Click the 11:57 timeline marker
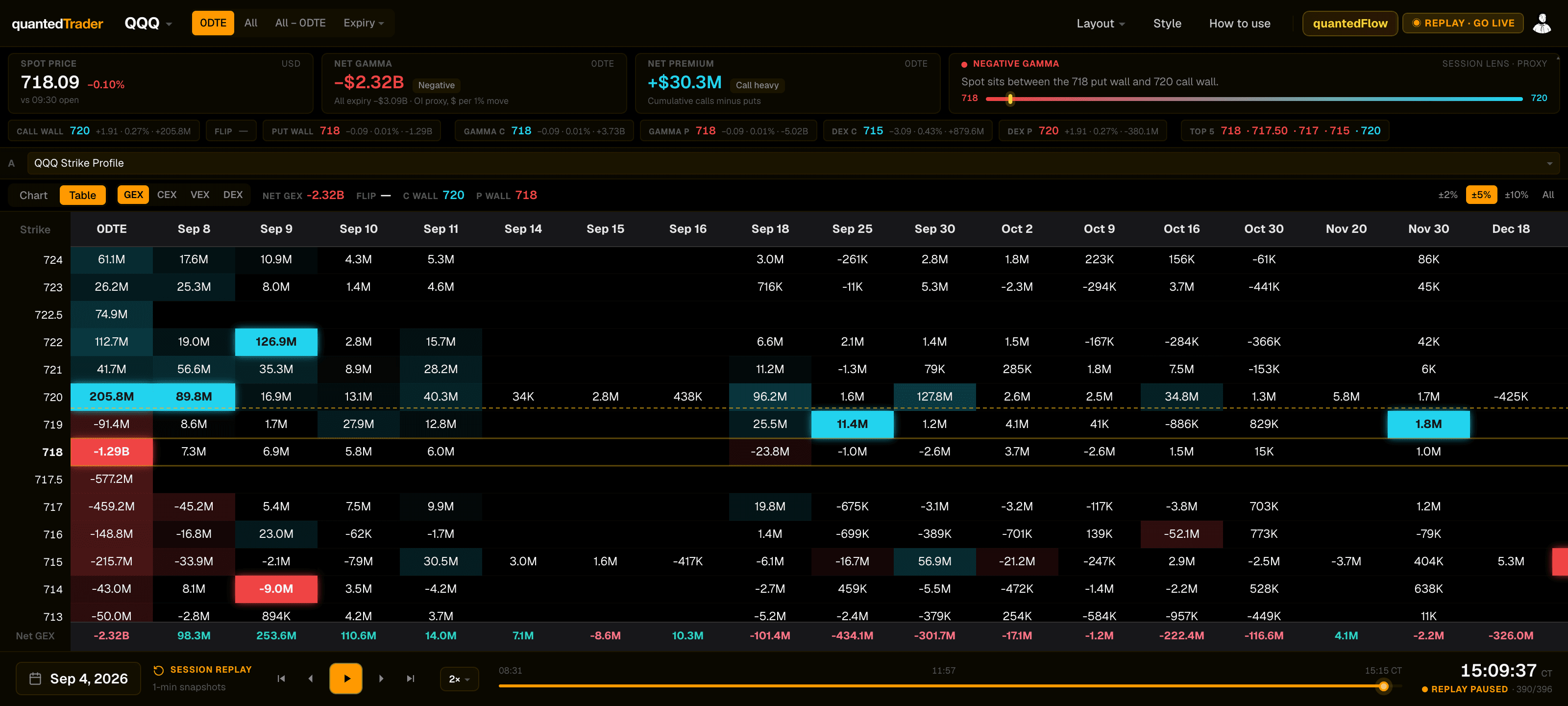Screen dimensions: 1568x706 [943, 671]
